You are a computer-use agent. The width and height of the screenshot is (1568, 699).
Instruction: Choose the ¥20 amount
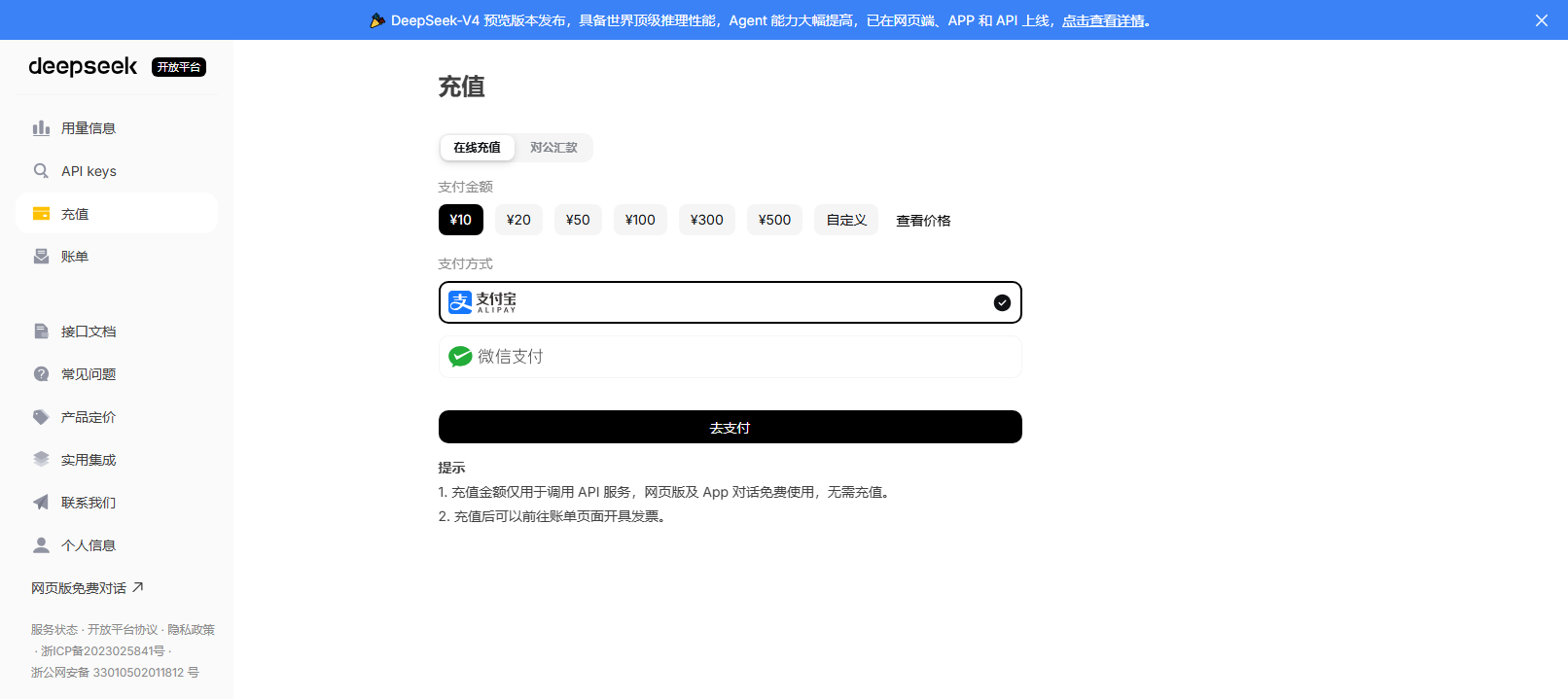(x=518, y=220)
